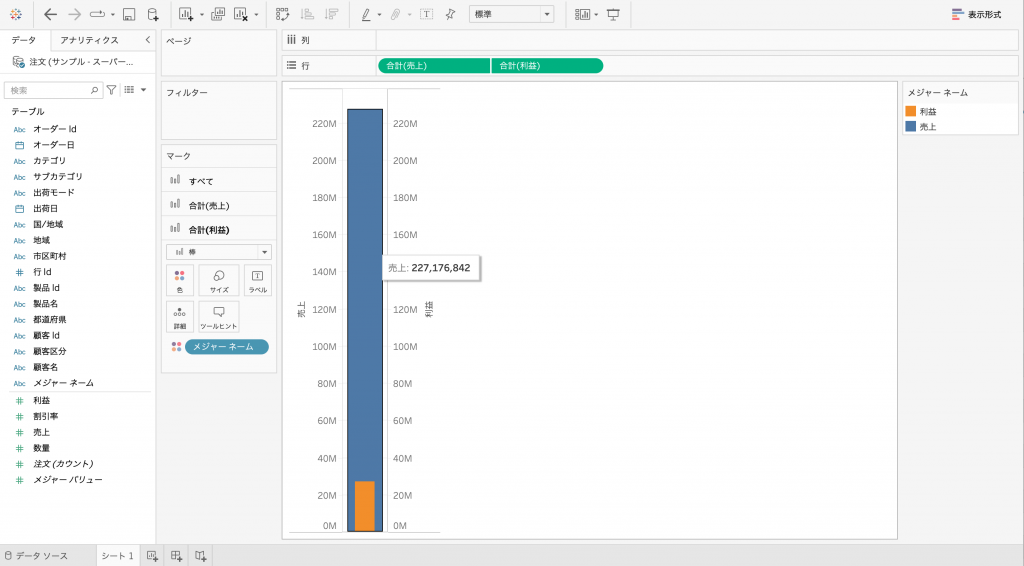
Task: Clear the sheet using the toolbar icon
Action: coord(242,14)
